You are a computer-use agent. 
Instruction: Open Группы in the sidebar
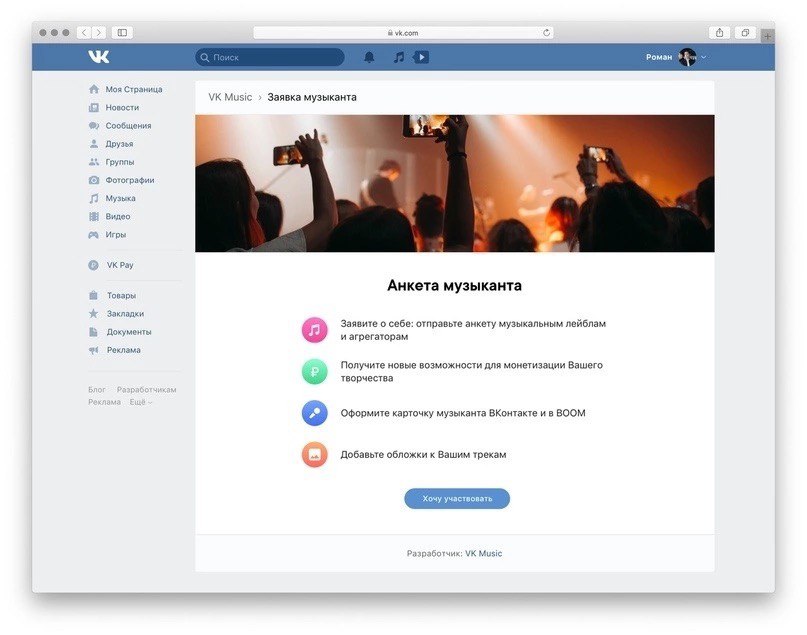pyautogui.click(x=119, y=162)
